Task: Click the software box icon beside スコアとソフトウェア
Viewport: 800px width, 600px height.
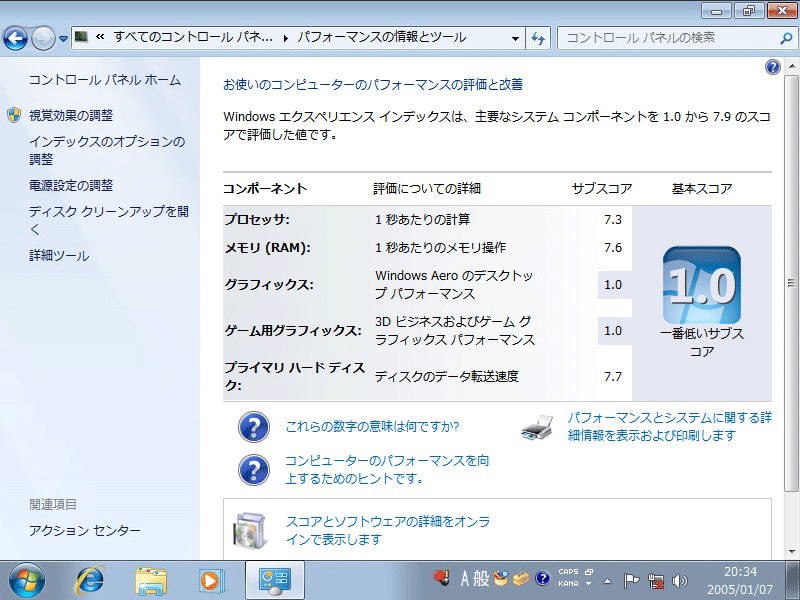Action: click(x=250, y=530)
